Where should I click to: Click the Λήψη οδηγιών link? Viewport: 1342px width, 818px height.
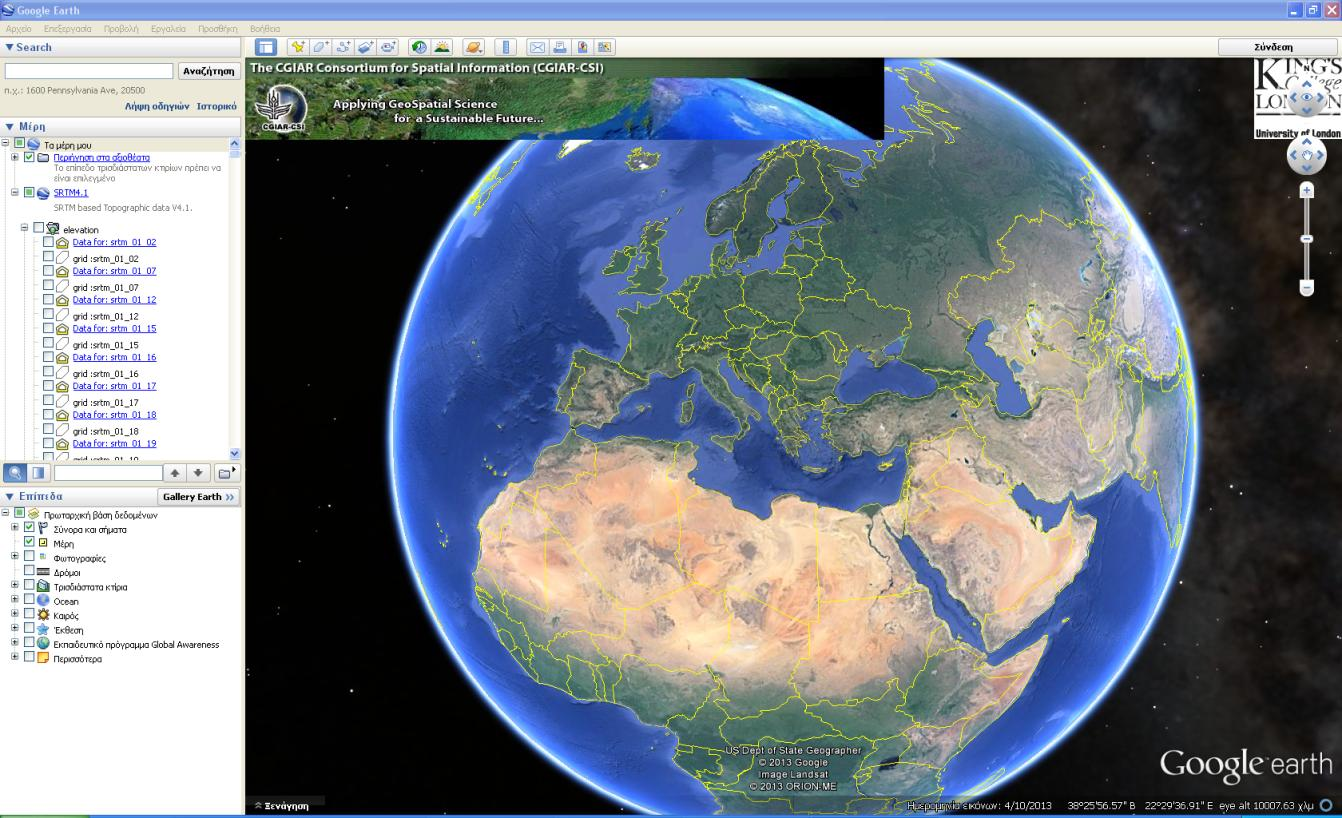(157, 105)
